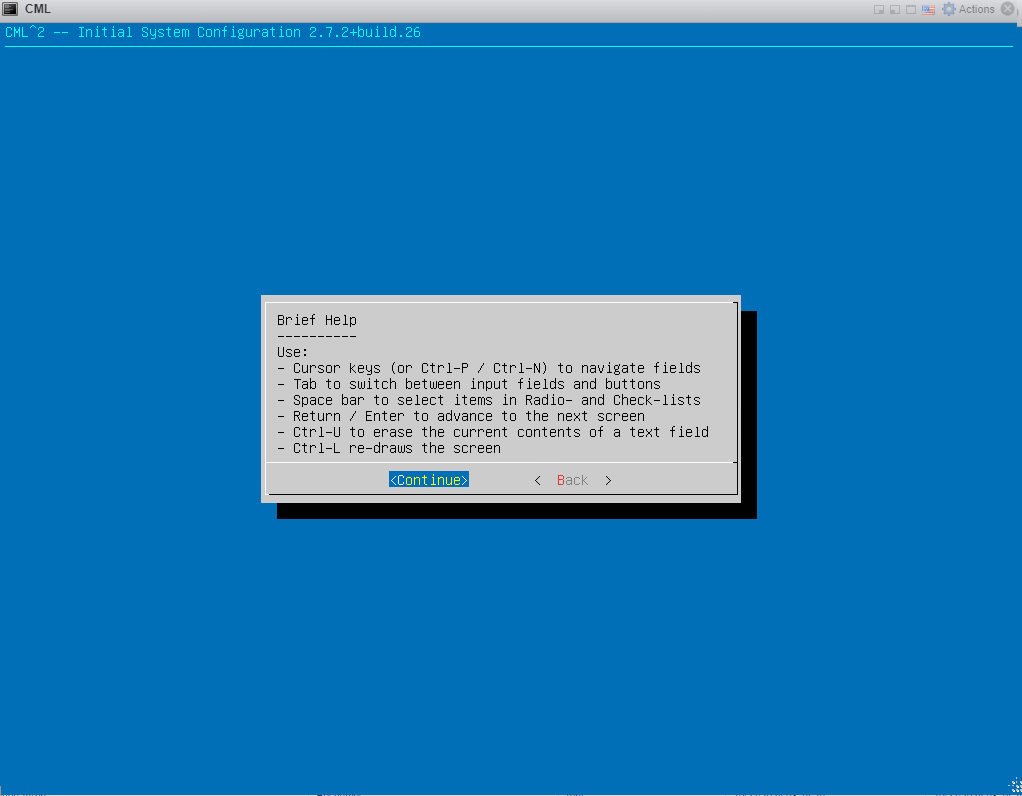Screen dimensions: 1022x796
Task: Click the "Ctrl-L re-draws the screen" line
Action: pyautogui.click(x=389, y=448)
